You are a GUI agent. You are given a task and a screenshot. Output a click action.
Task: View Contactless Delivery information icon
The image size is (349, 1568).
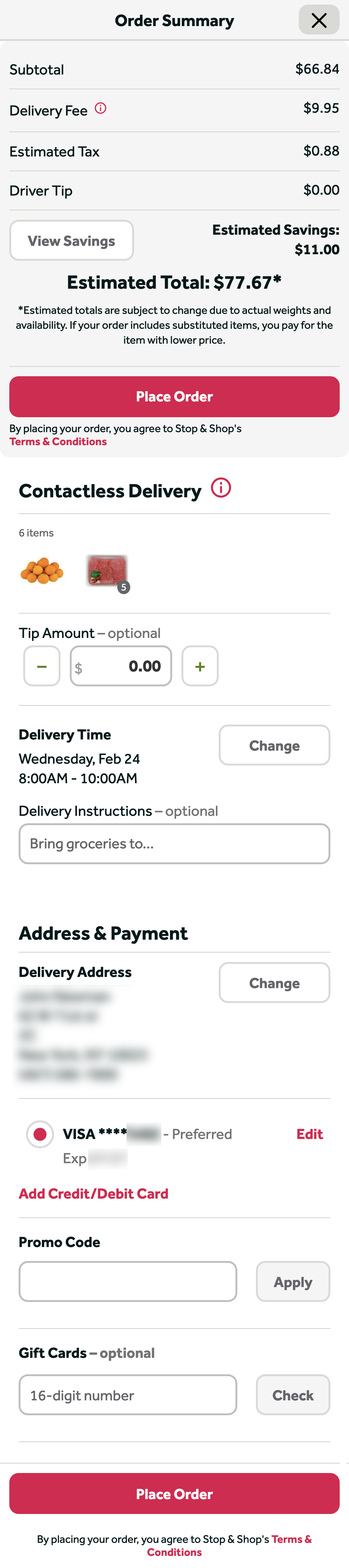coord(221,488)
